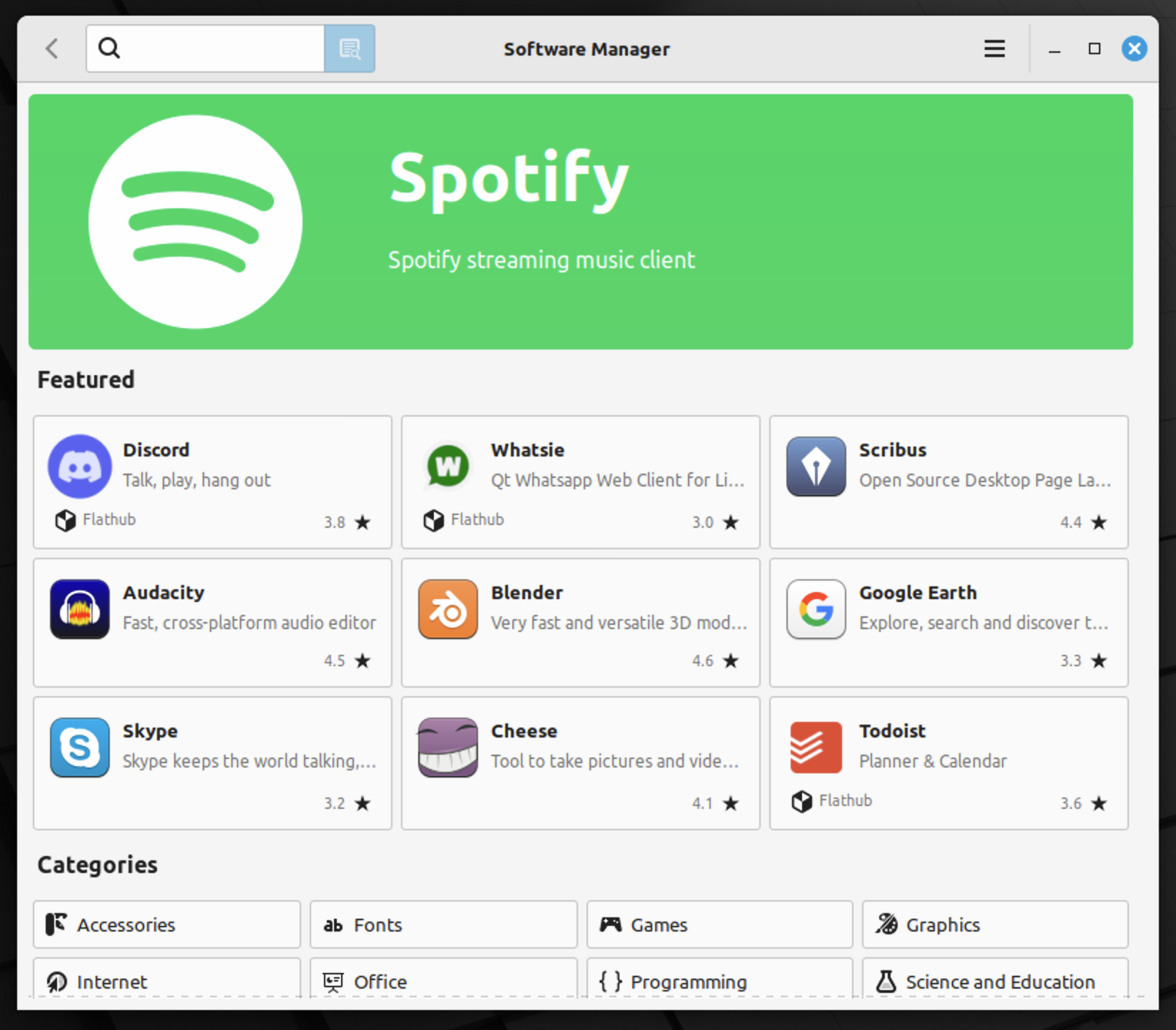Click the Todoist red icon
This screenshot has width=1176, height=1030.
tap(816, 748)
